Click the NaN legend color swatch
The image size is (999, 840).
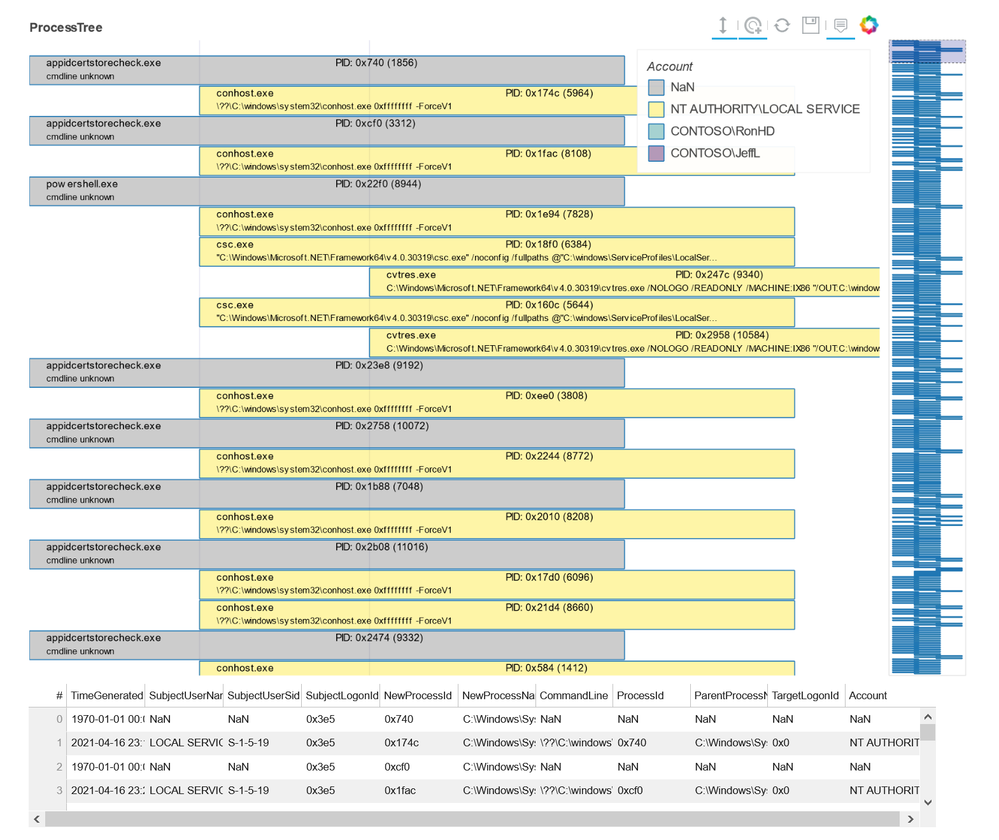pyautogui.click(x=656, y=87)
